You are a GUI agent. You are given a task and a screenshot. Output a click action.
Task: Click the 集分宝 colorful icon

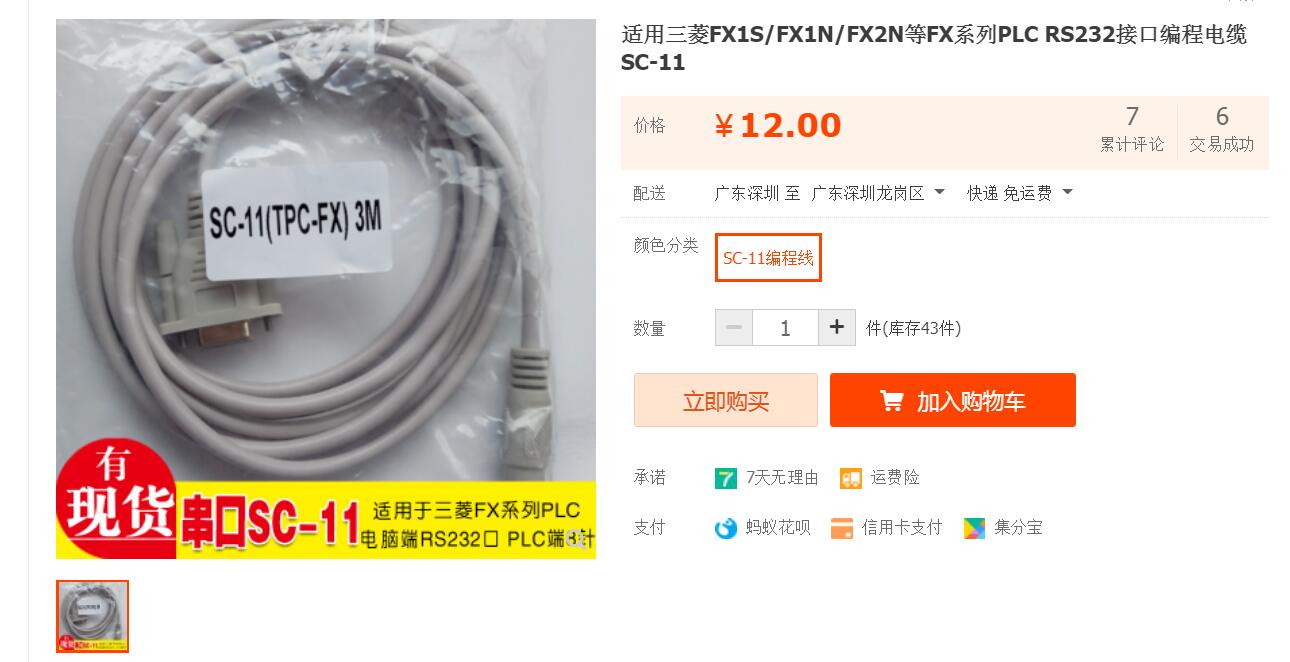(974, 528)
